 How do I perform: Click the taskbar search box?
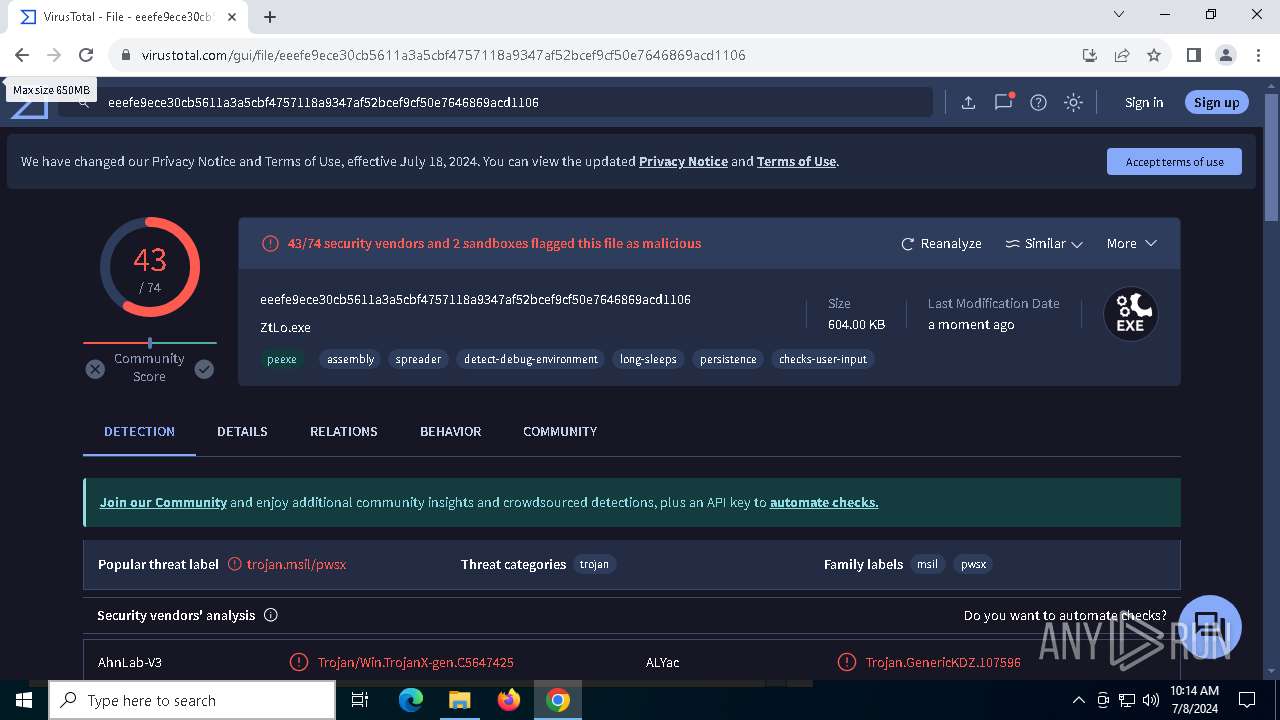click(192, 700)
